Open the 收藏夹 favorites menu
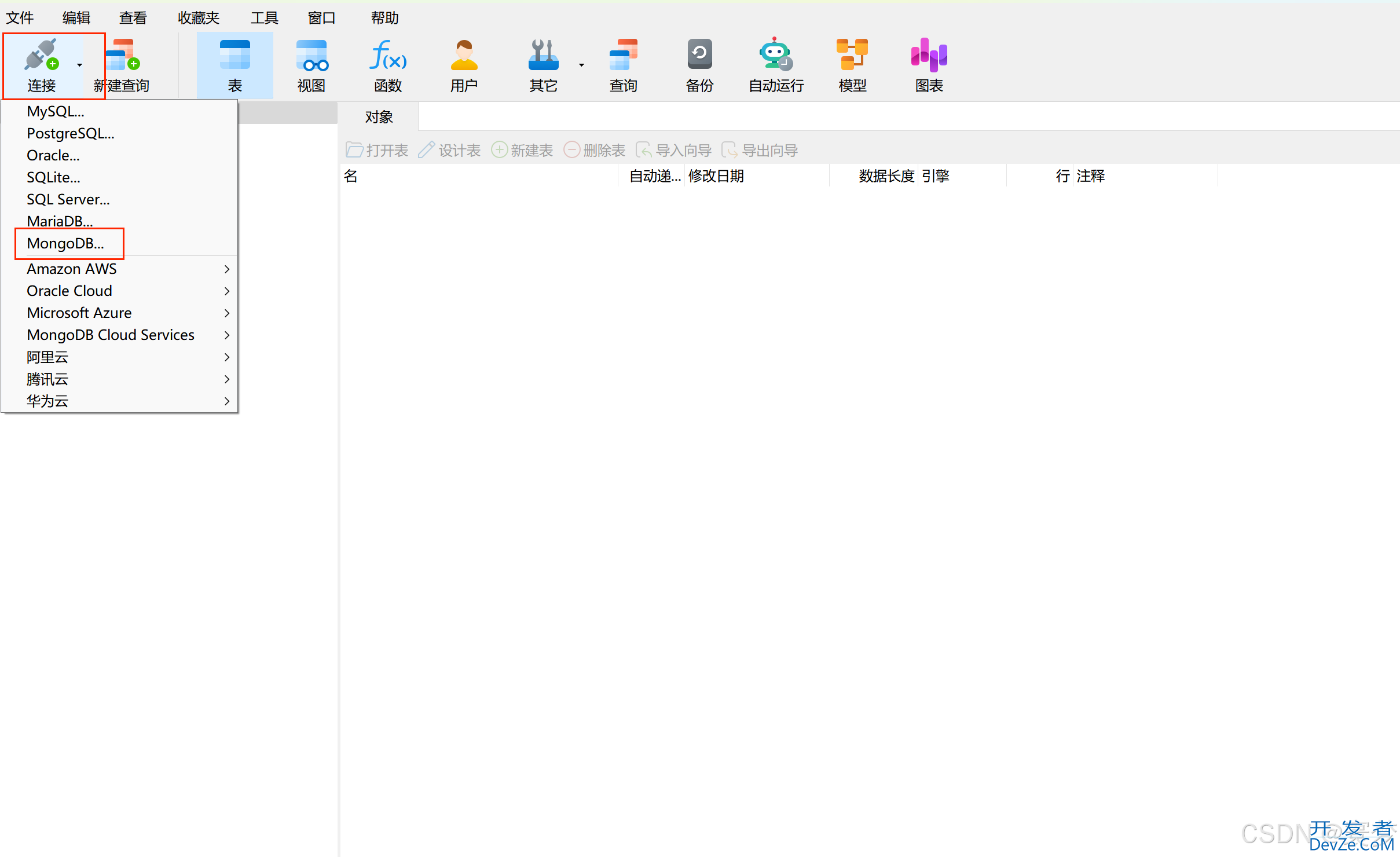Screen dimensions: 1400x857 tap(199, 18)
